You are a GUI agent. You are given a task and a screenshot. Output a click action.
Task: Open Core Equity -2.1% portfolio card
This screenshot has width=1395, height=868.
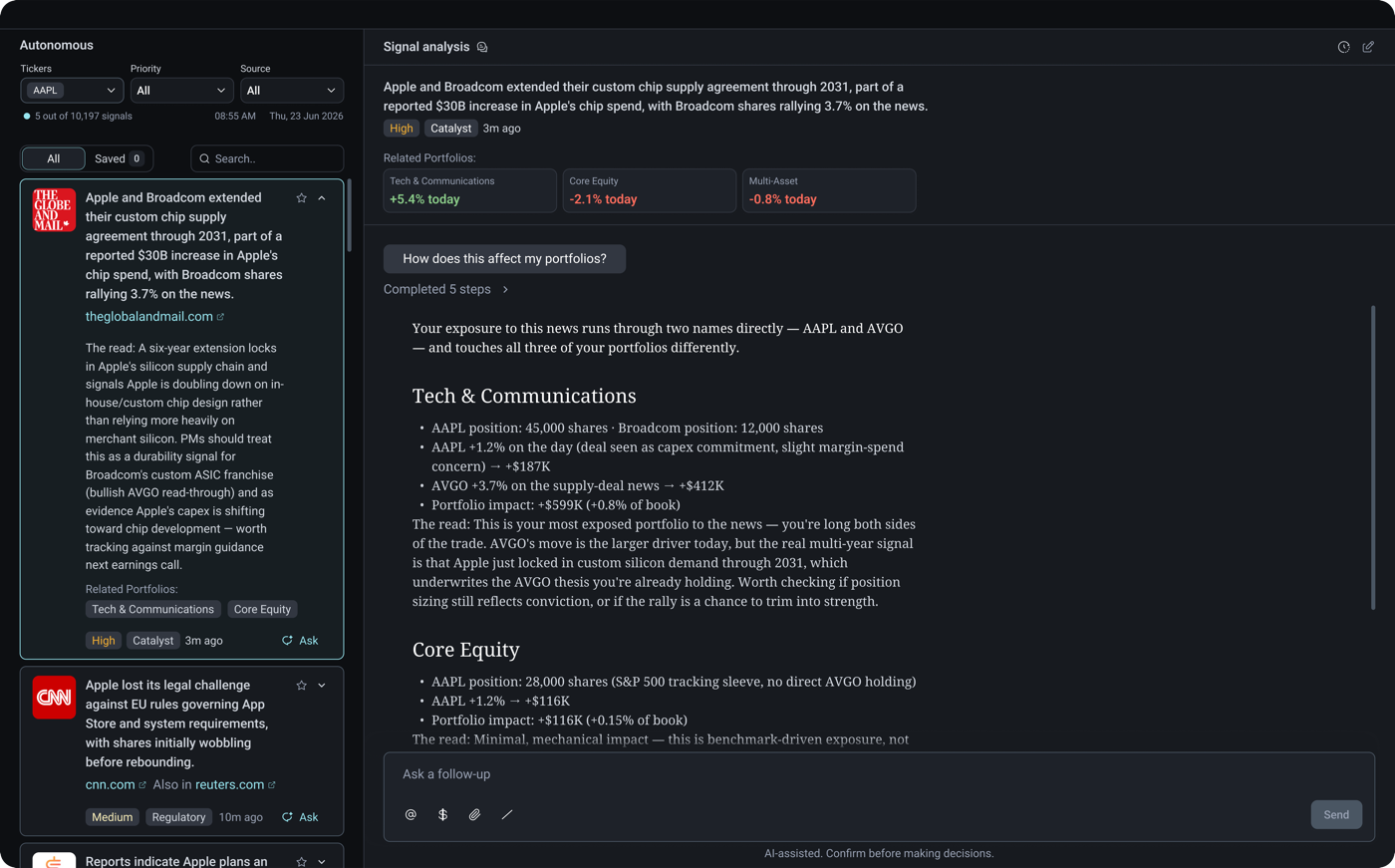(649, 190)
